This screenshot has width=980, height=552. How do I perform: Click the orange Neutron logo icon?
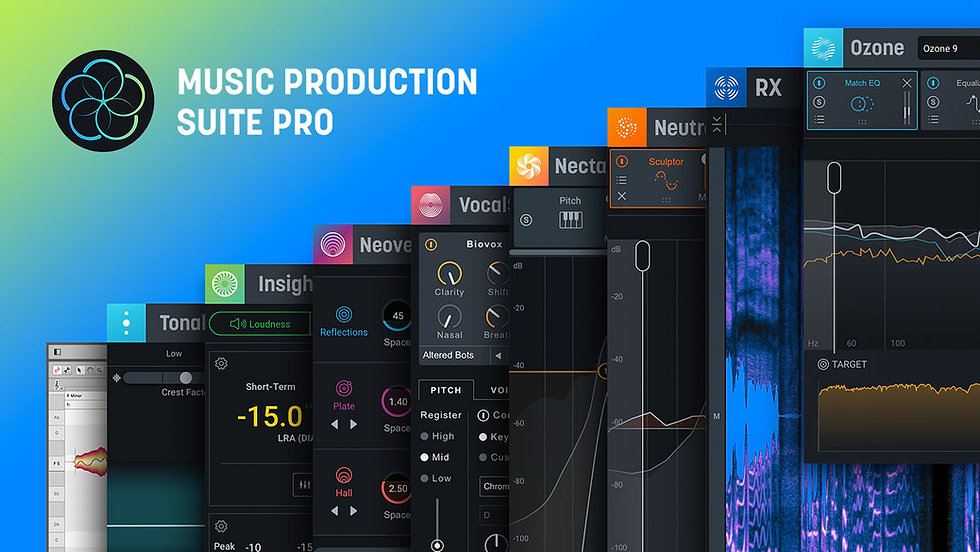click(627, 127)
